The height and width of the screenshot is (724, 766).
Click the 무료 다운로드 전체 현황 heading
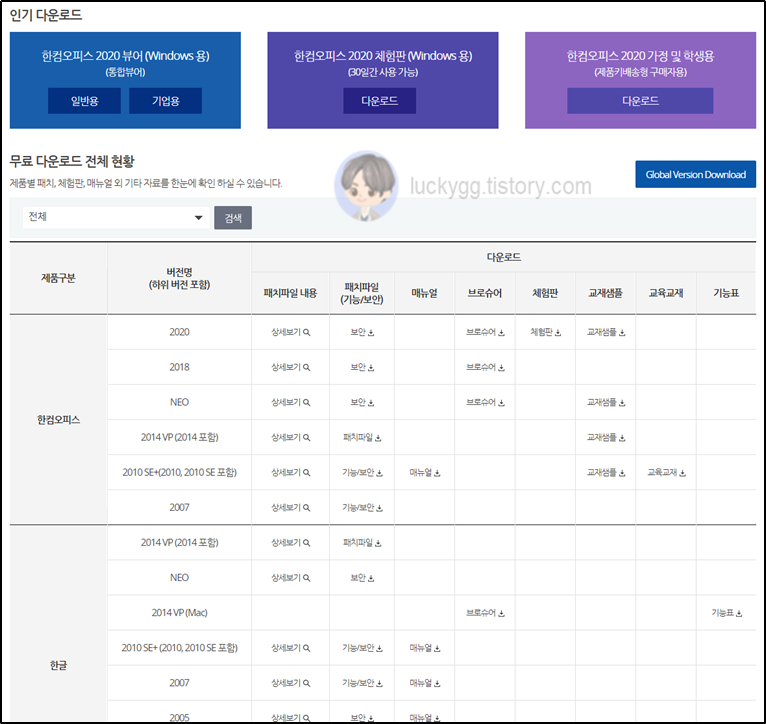[72, 161]
